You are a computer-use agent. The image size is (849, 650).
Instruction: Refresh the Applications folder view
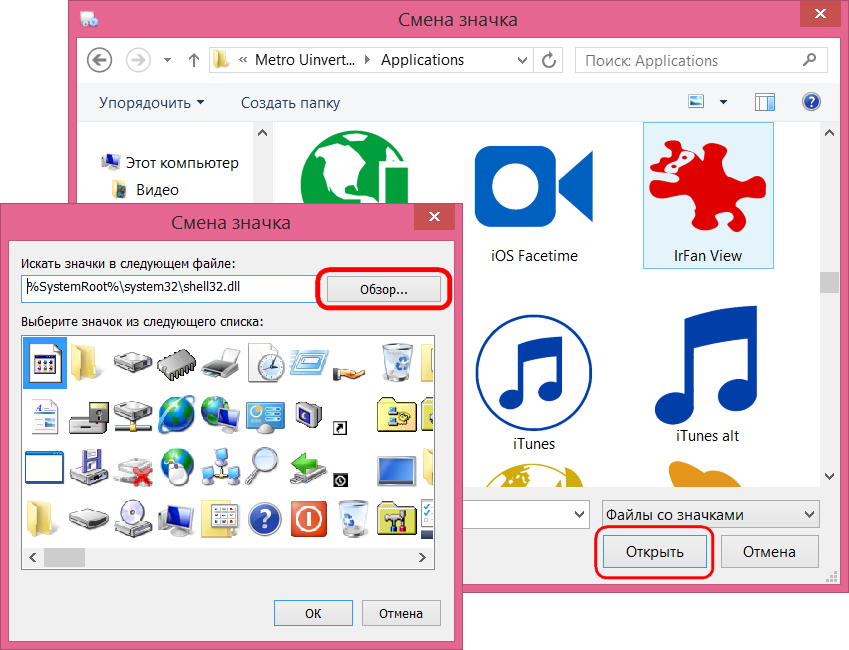point(549,60)
